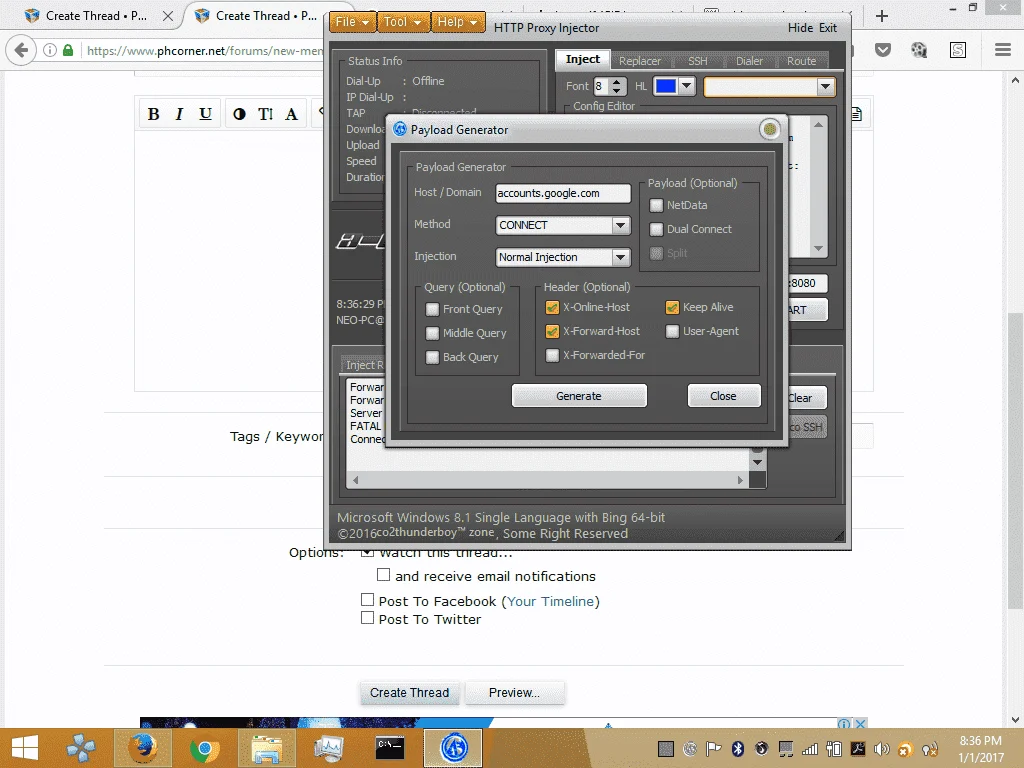Open a new browser tab with plus
This screenshot has height=768, width=1024.
pos(882,16)
